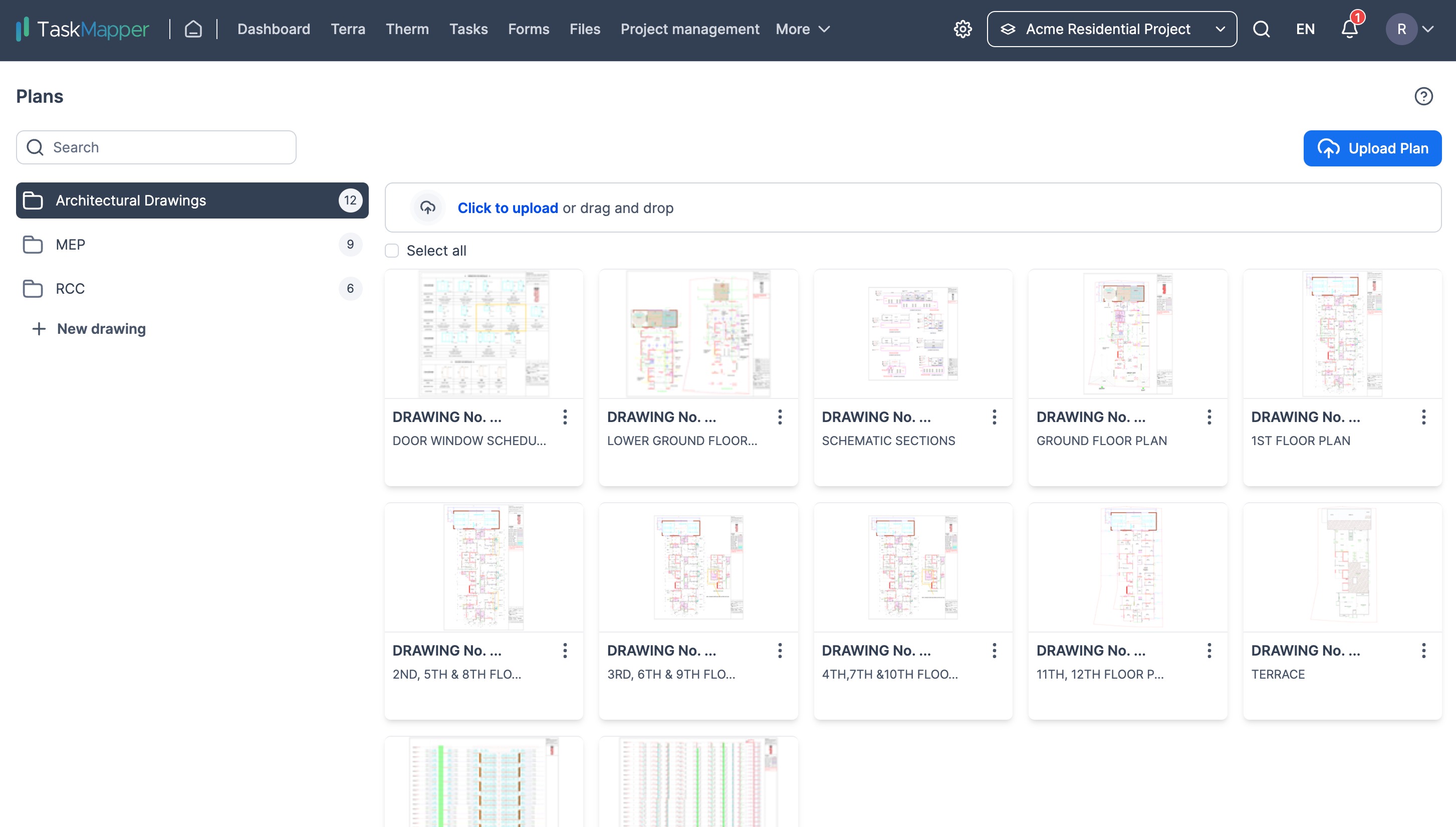
Task: Click the plus icon beside New drawing
Action: coord(39,329)
